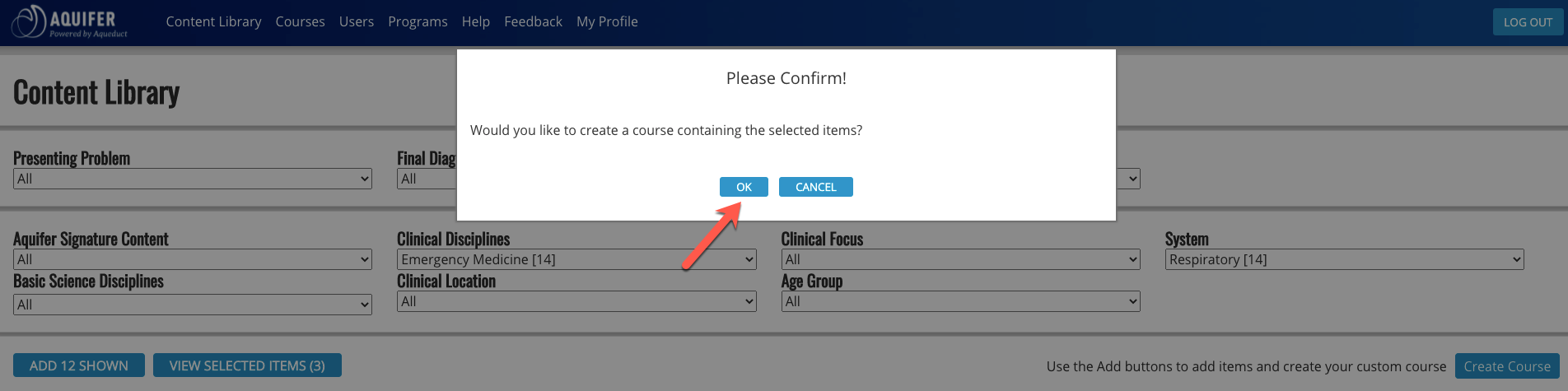Click the Create Course button
This screenshot has height=391, width=1568.
(1507, 366)
